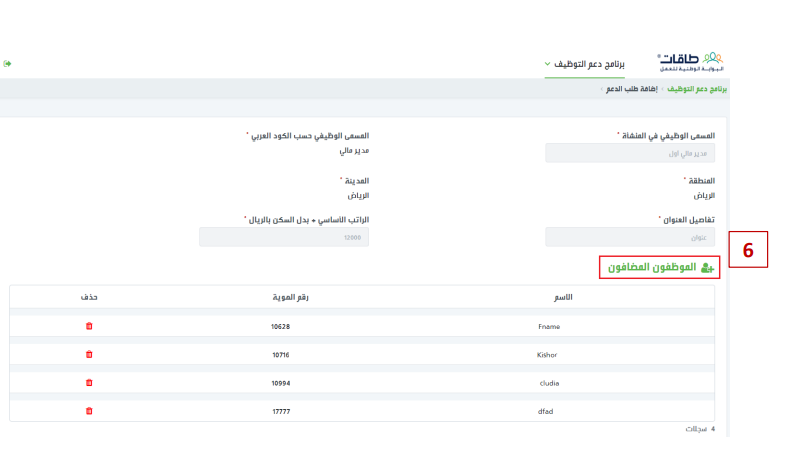The height and width of the screenshot is (460, 803).
Task: Click the تفاصيل العنوان input field
Action: [630, 237]
